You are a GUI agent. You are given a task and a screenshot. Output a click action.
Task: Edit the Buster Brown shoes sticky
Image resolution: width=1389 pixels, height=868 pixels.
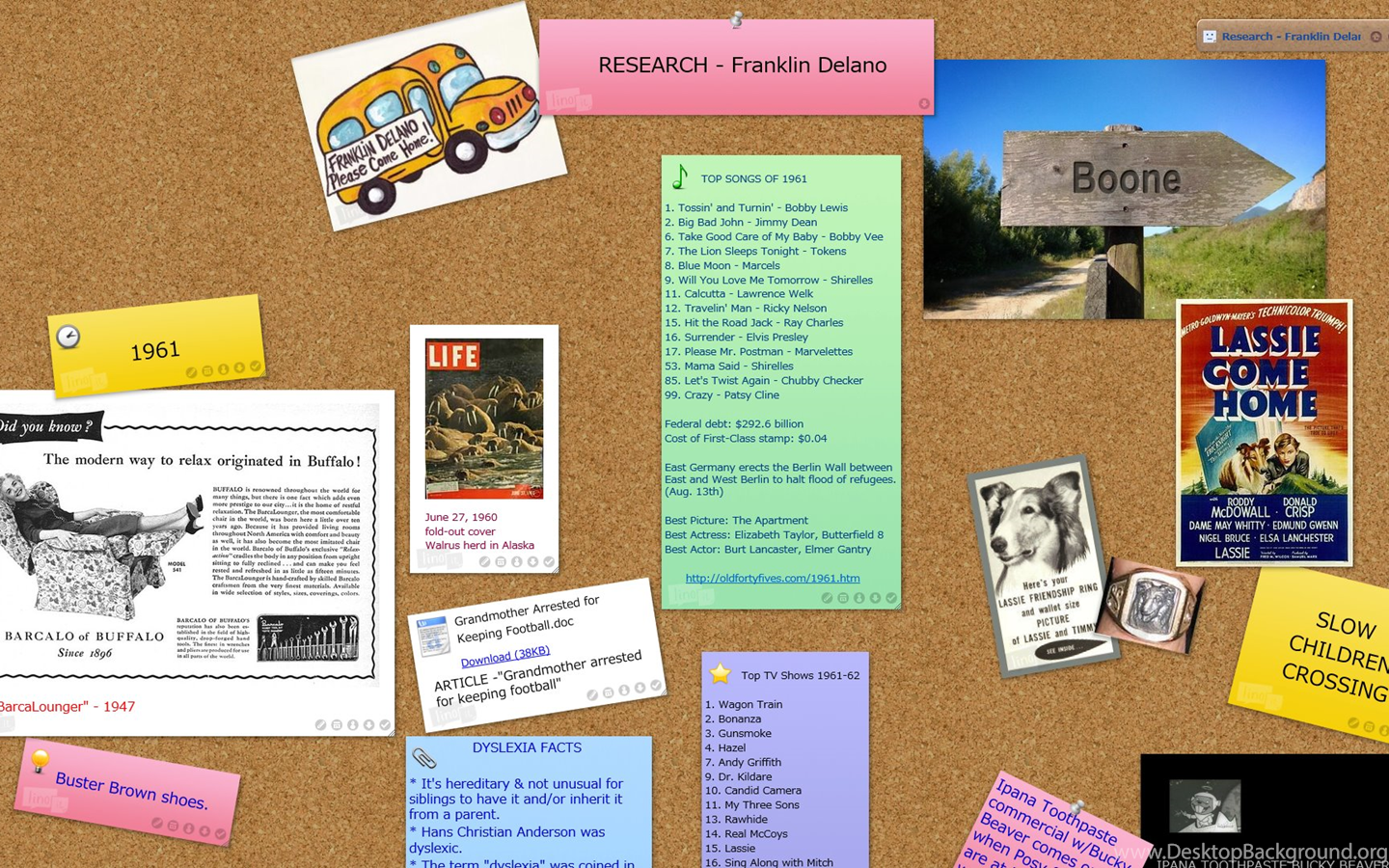click(156, 823)
